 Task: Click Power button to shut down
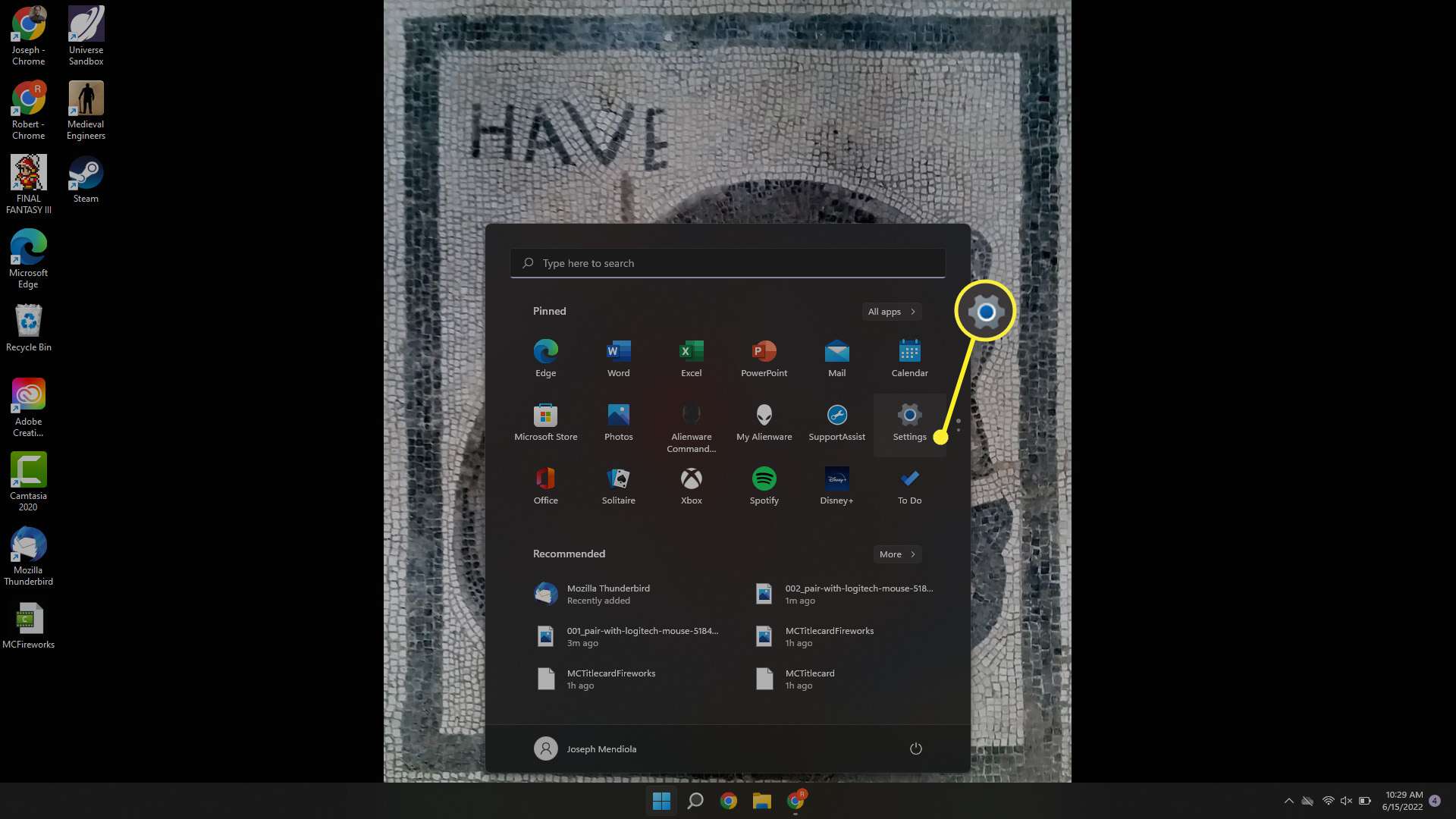(915, 748)
